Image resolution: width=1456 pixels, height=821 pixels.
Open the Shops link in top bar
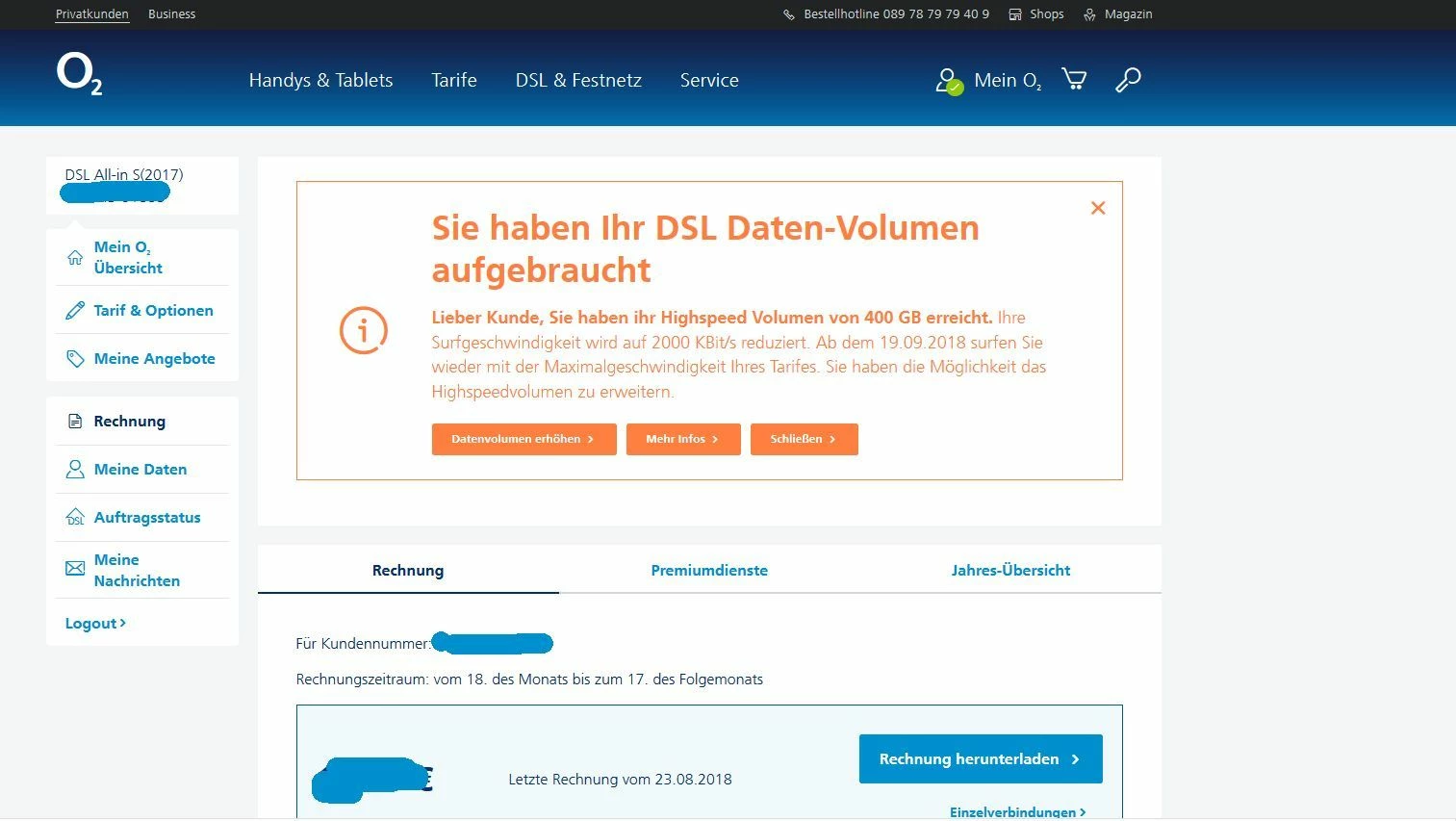tap(1047, 14)
